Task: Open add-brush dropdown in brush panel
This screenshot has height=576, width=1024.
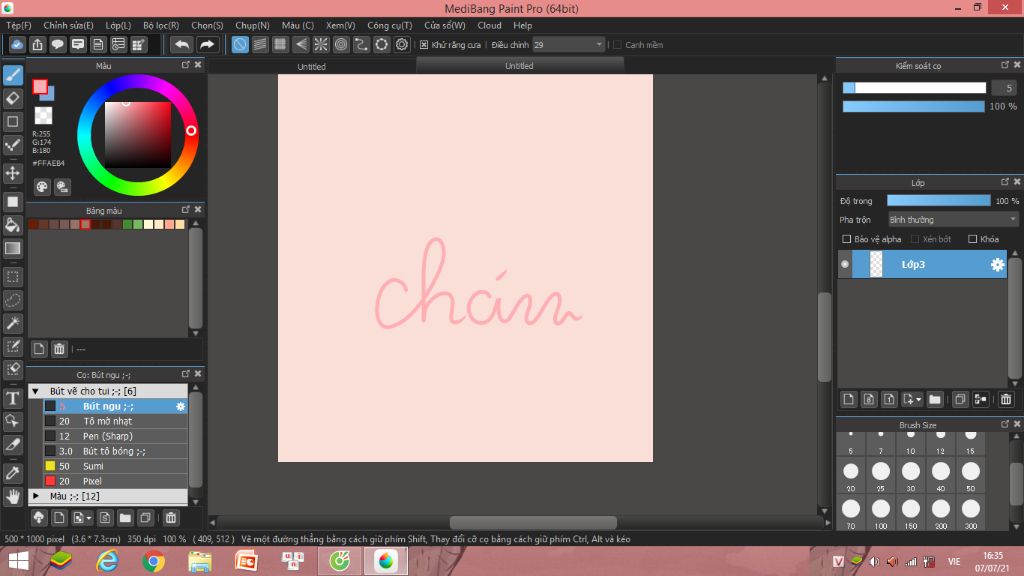Action: pos(88,518)
